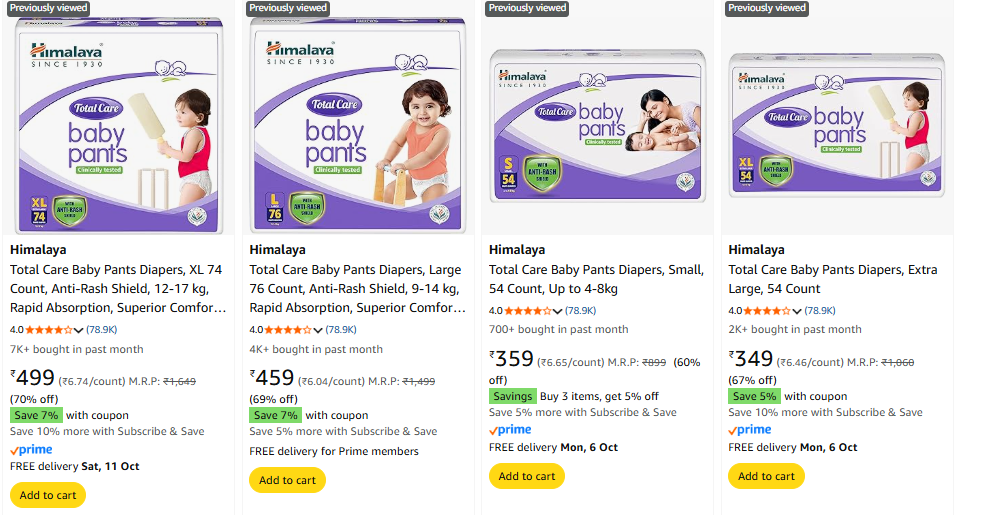
Task: Open Total Care Baby Pants XL 74 Count title
Action: pos(117,289)
